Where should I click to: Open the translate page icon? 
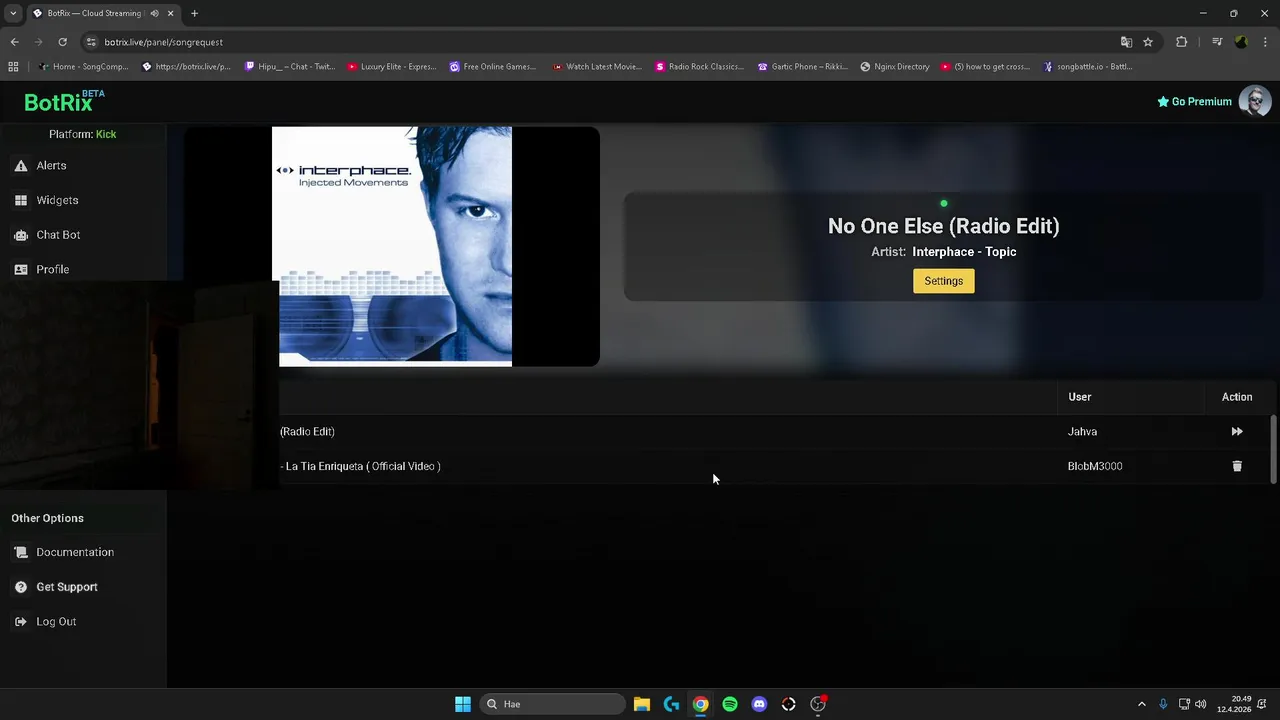point(1126,42)
